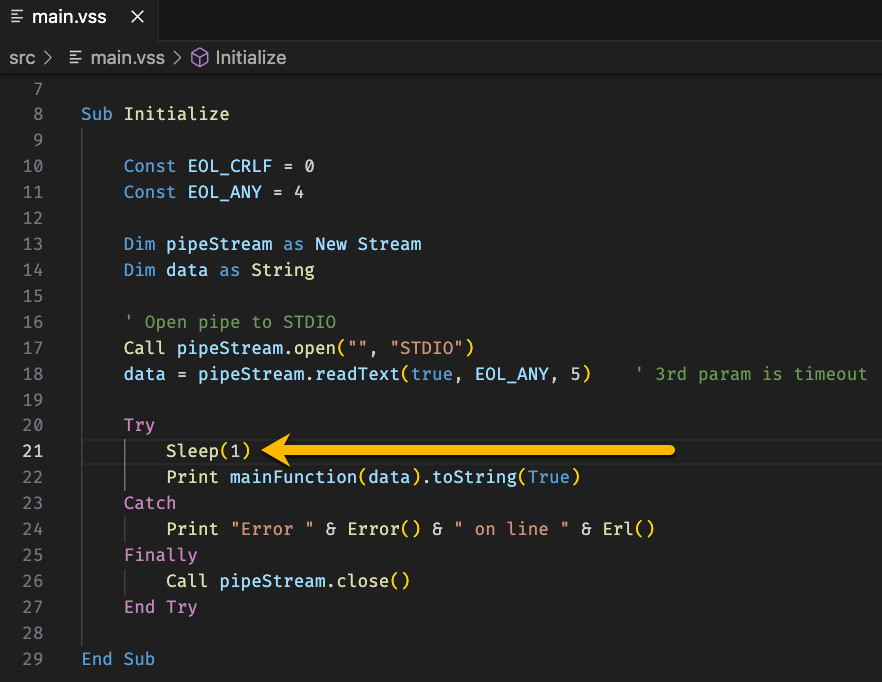Place cursor on "Sub Initialize" line

155,114
